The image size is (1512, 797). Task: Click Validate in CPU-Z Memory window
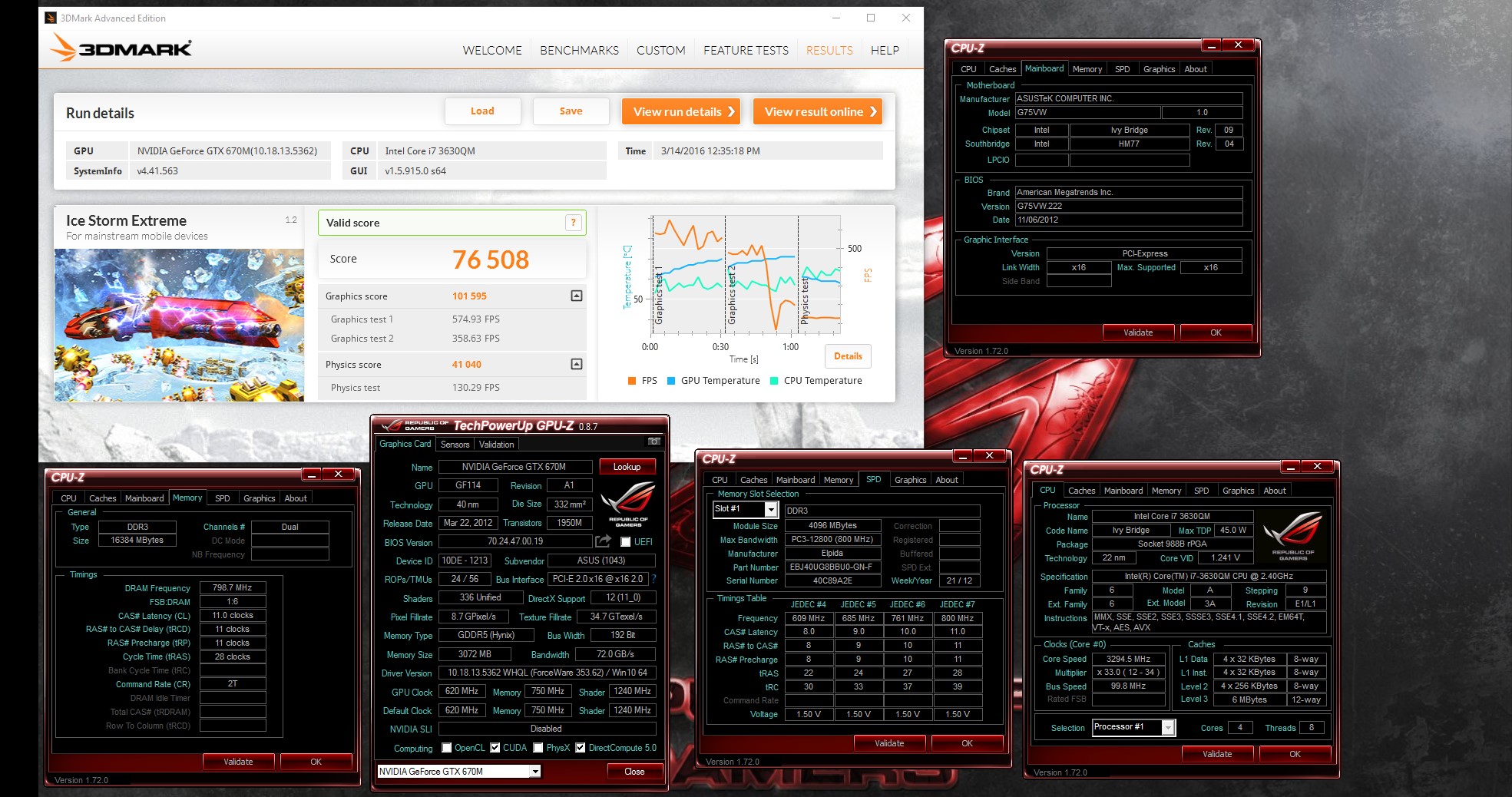[238, 762]
